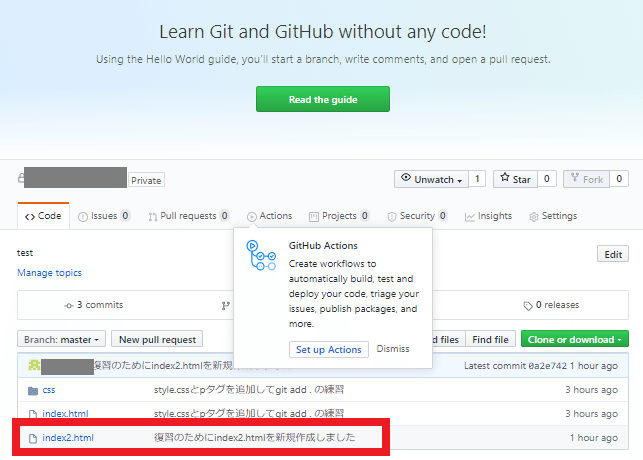Viewport: 643px width, 460px height.
Task: Click the watchers count 1
Action: pyautogui.click(x=477, y=179)
